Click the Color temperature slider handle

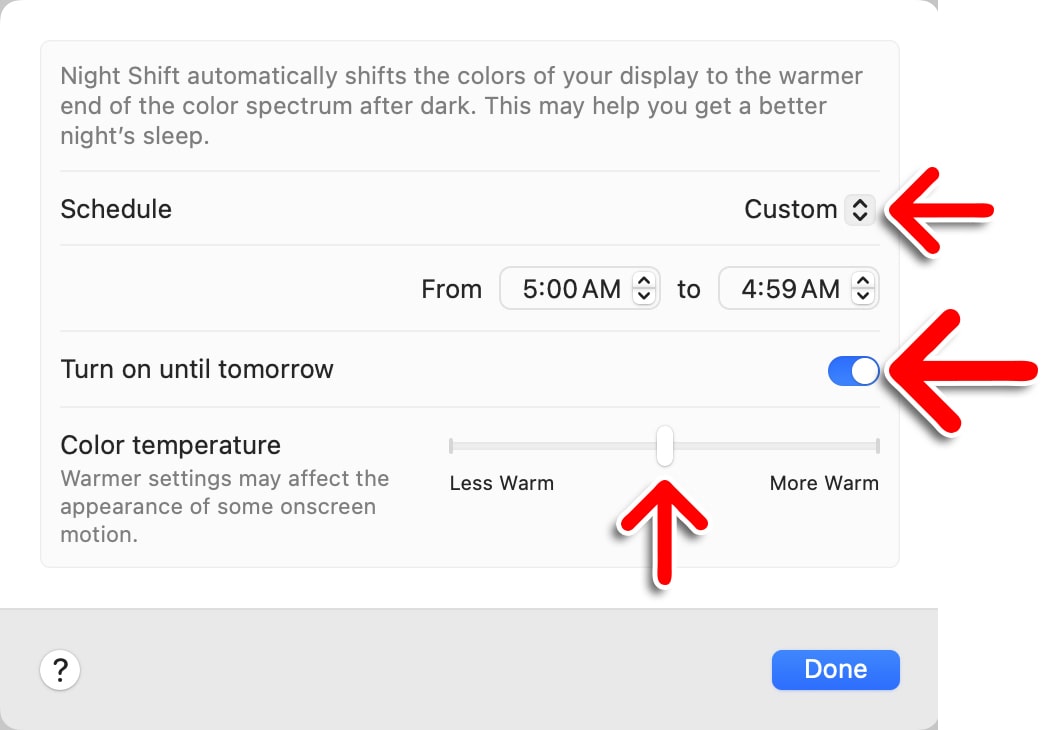pos(665,446)
